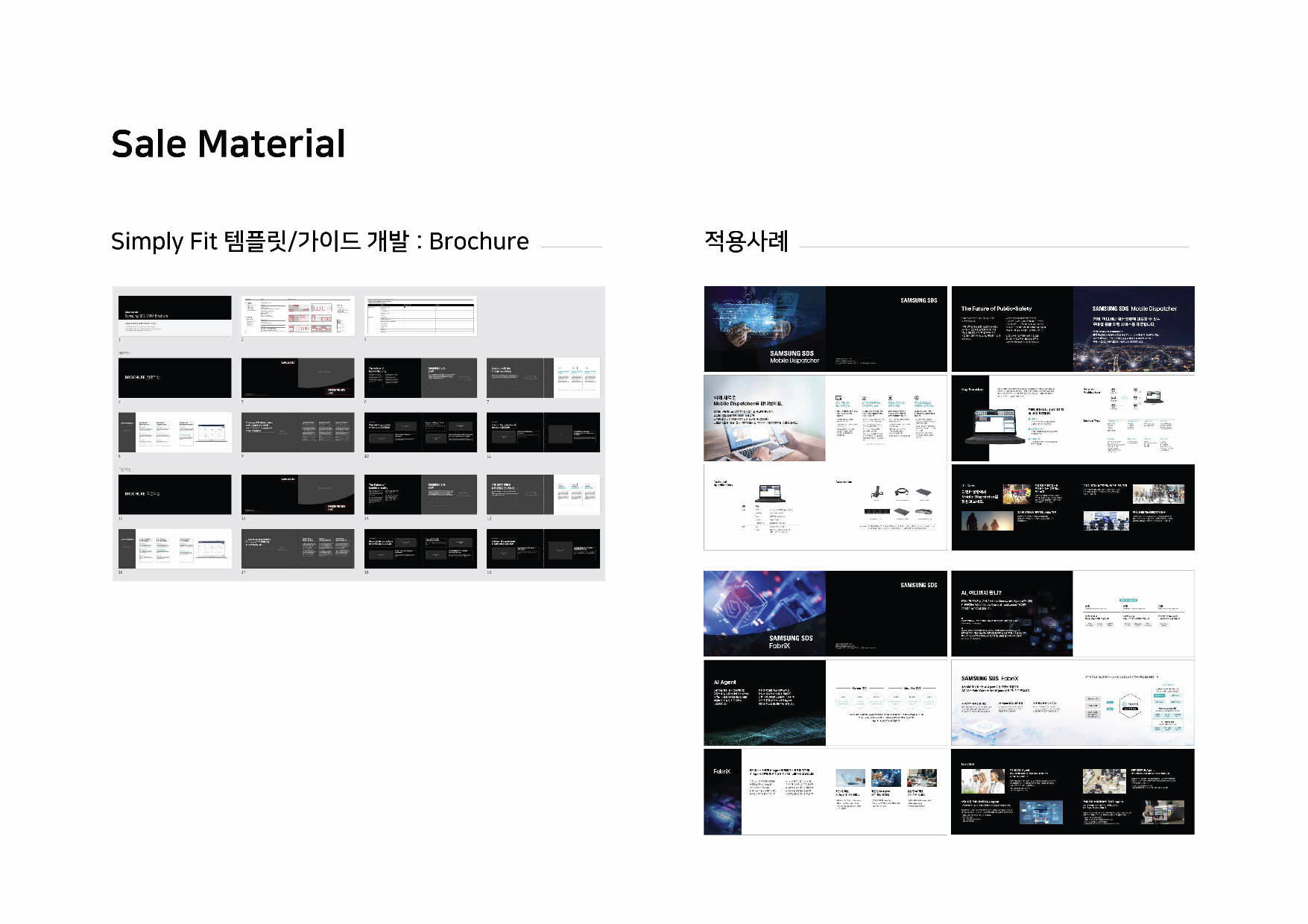Select the second BROCHURE title slide numbered 12
The image size is (1308, 924).
[174, 494]
